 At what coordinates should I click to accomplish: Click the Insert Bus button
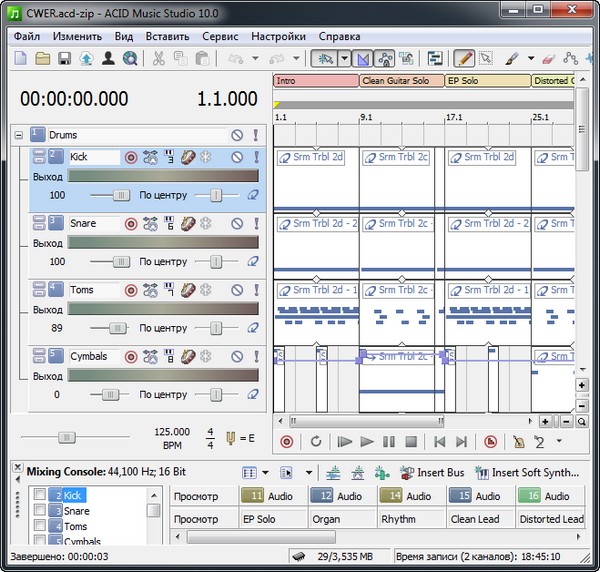click(432, 473)
